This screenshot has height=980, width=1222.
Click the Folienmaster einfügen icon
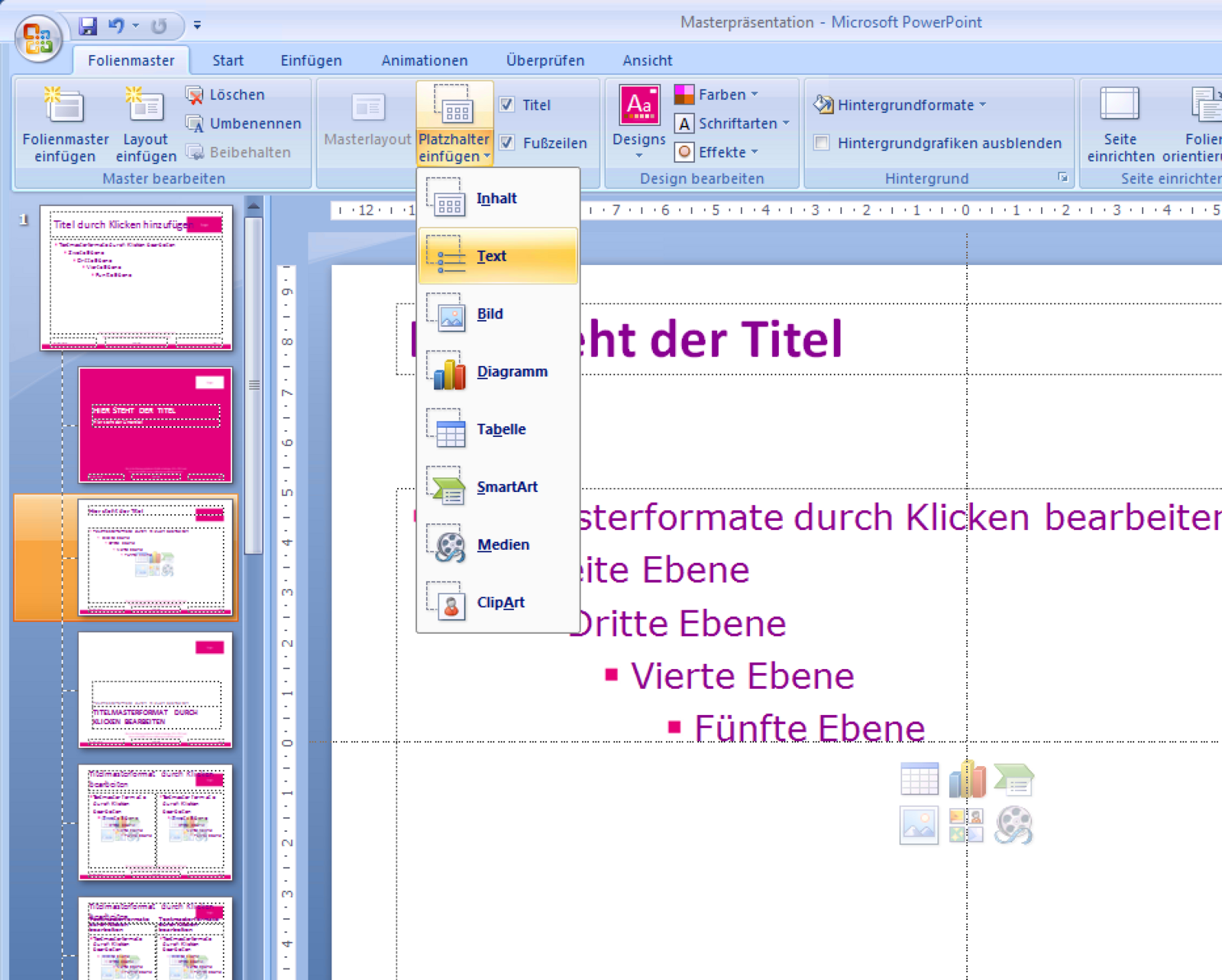[x=64, y=107]
